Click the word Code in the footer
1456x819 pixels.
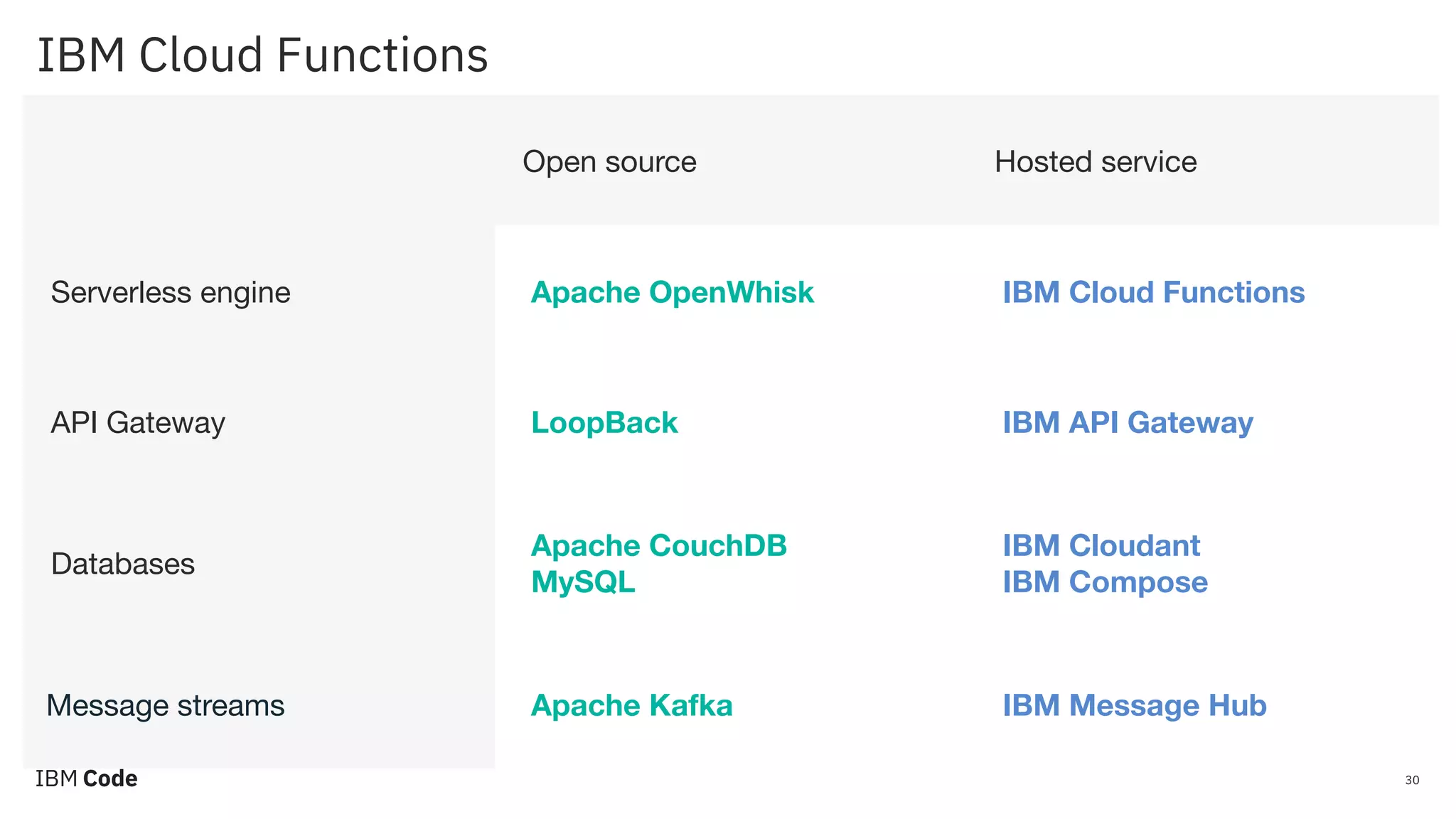click(x=110, y=779)
